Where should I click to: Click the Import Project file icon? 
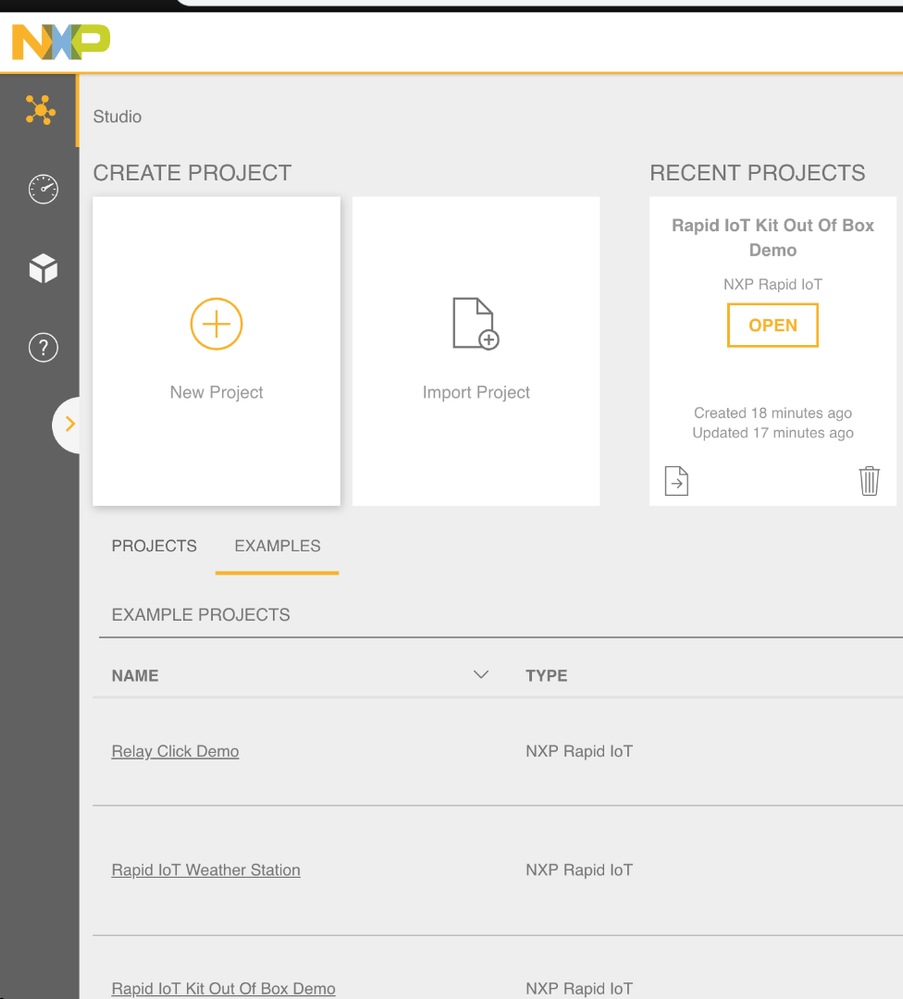[x=476, y=324]
